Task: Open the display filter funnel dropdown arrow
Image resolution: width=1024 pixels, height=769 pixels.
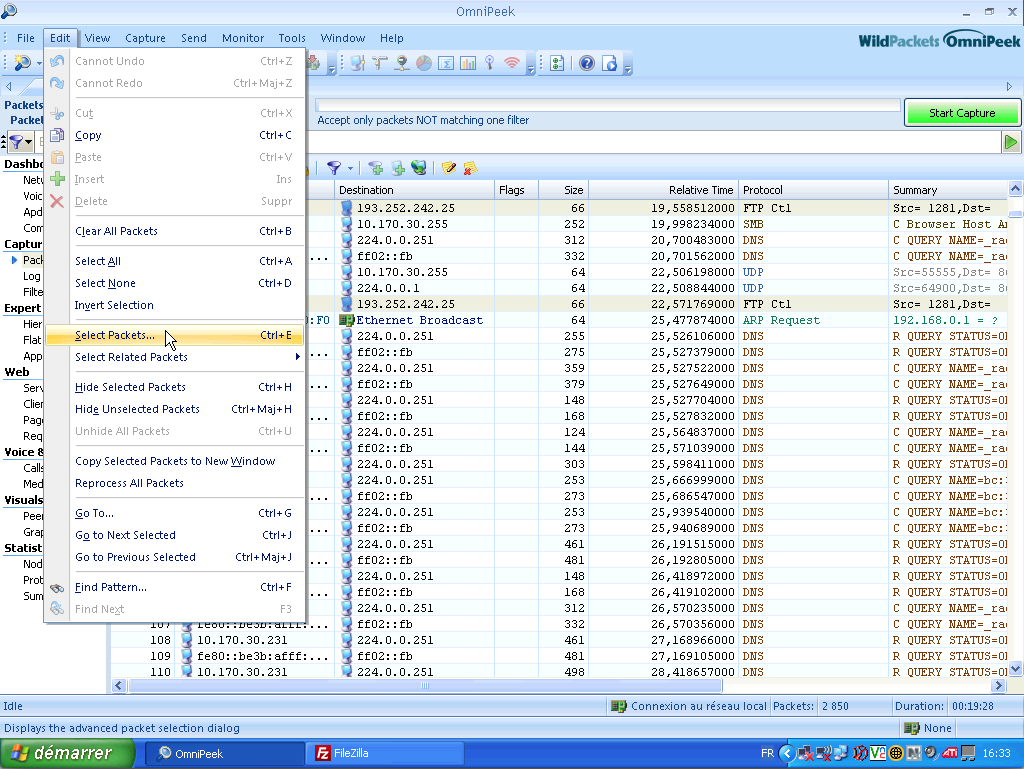Action: (350, 168)
